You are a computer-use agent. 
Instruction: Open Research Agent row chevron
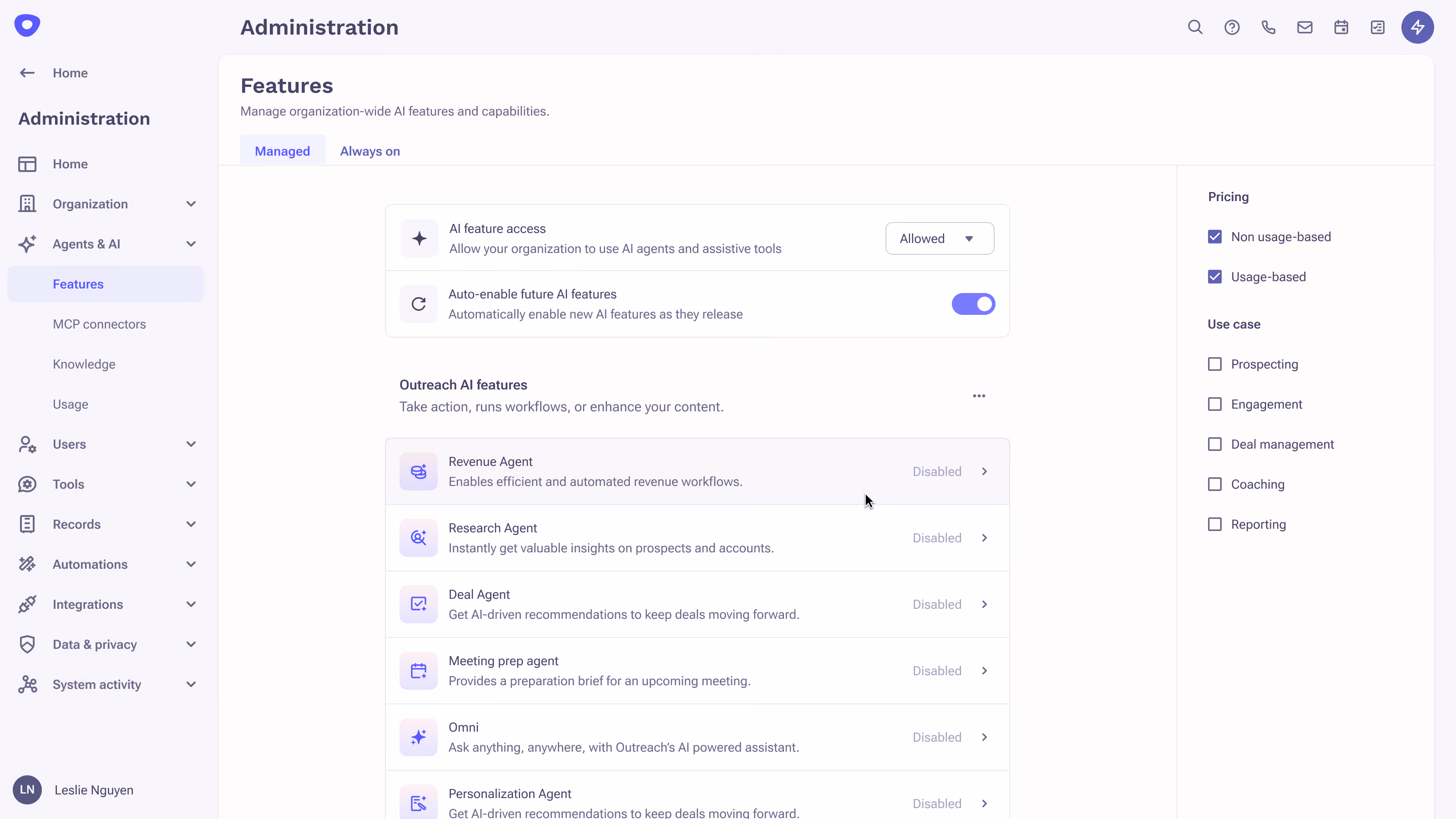point(984,538)
